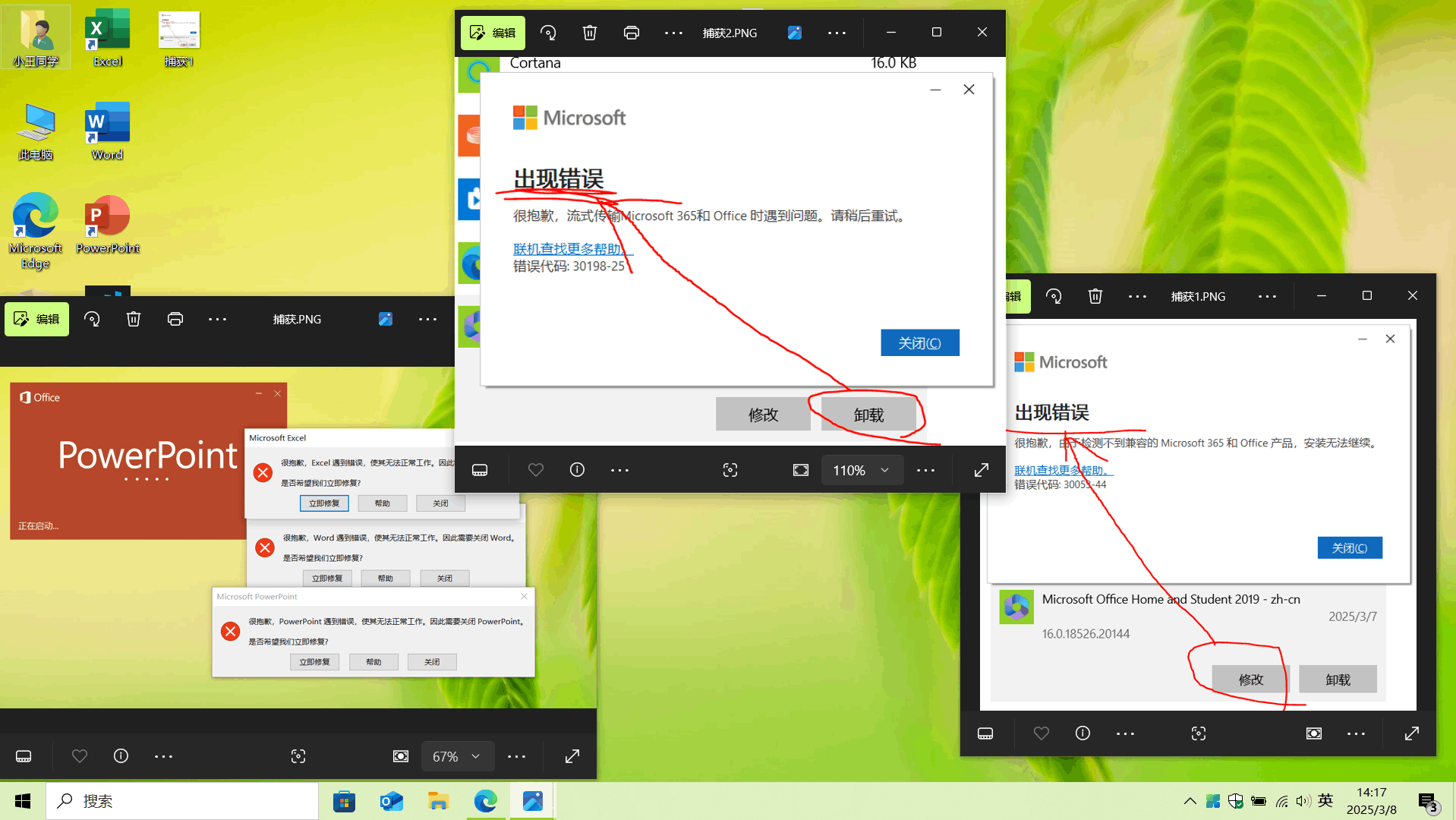Enter fullscreen in 捕获2.PNG window
Screen dimensions: 1456x820
(x=982, y=470)
